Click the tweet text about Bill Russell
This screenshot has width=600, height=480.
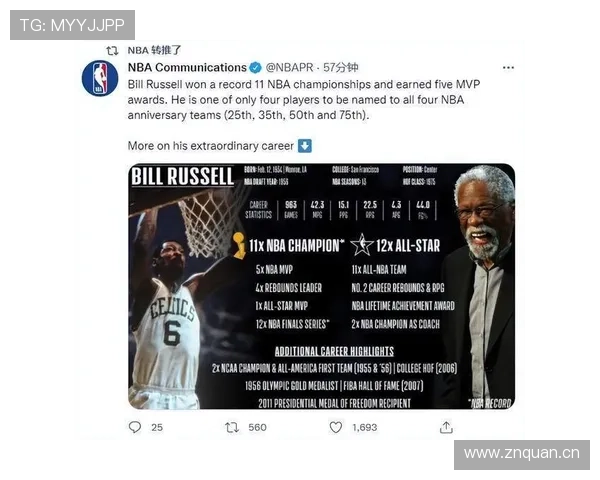(304, 100)
